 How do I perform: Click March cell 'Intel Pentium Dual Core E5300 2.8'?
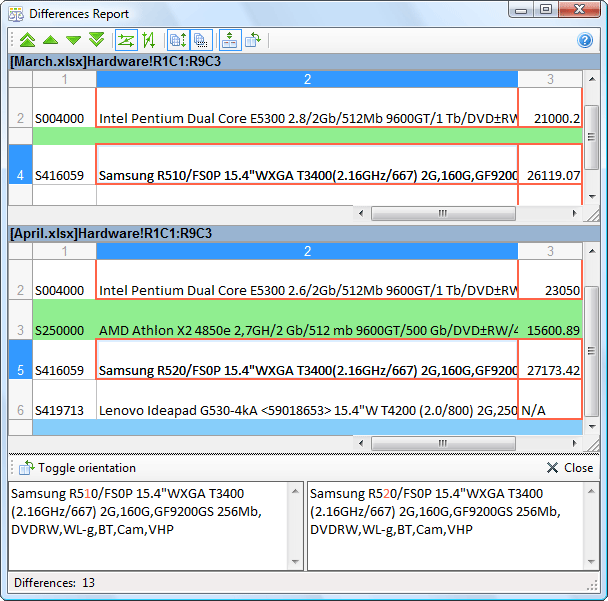pyautogui.click(x=307, y=108)
